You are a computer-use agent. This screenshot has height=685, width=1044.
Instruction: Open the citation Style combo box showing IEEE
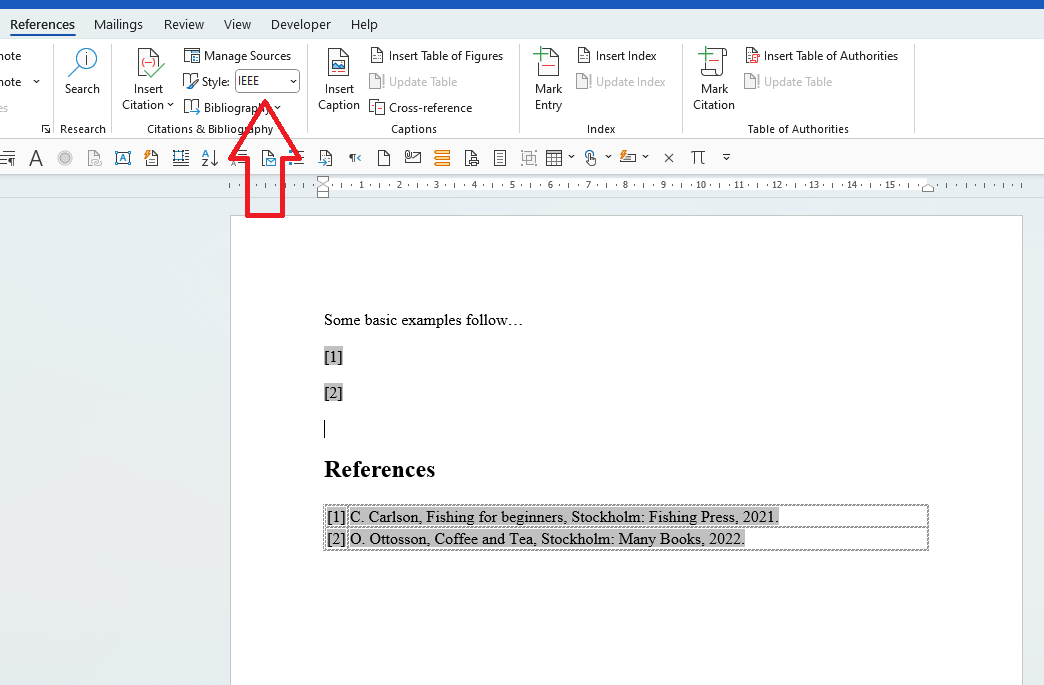(267, 81)
